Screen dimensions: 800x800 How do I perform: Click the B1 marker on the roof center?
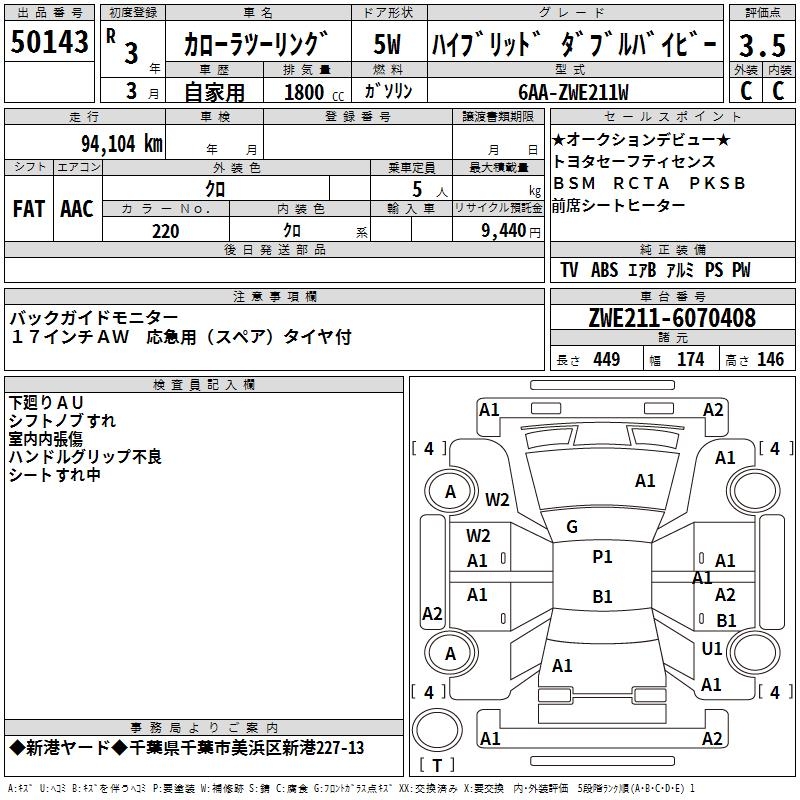(x=602, y=597)
